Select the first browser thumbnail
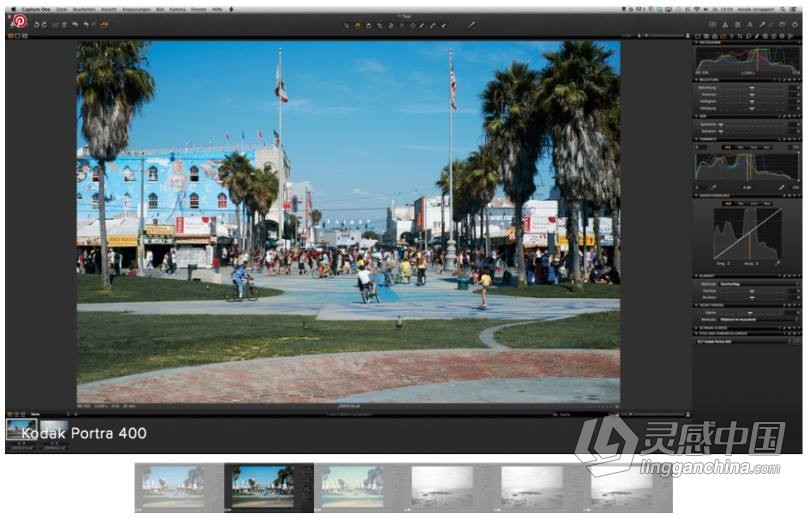 [22, 431]
